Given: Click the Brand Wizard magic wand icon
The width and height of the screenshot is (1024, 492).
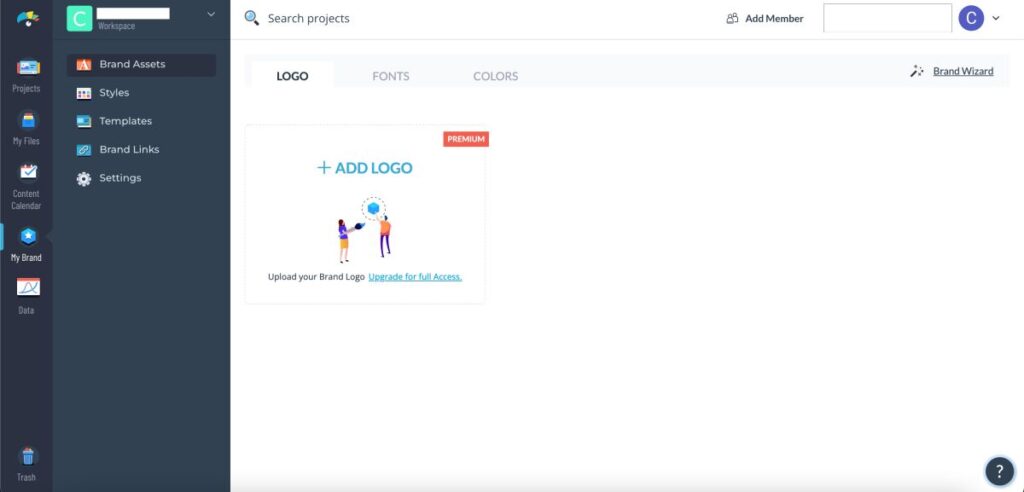Looking at the screenshot, I should [917, 71].
